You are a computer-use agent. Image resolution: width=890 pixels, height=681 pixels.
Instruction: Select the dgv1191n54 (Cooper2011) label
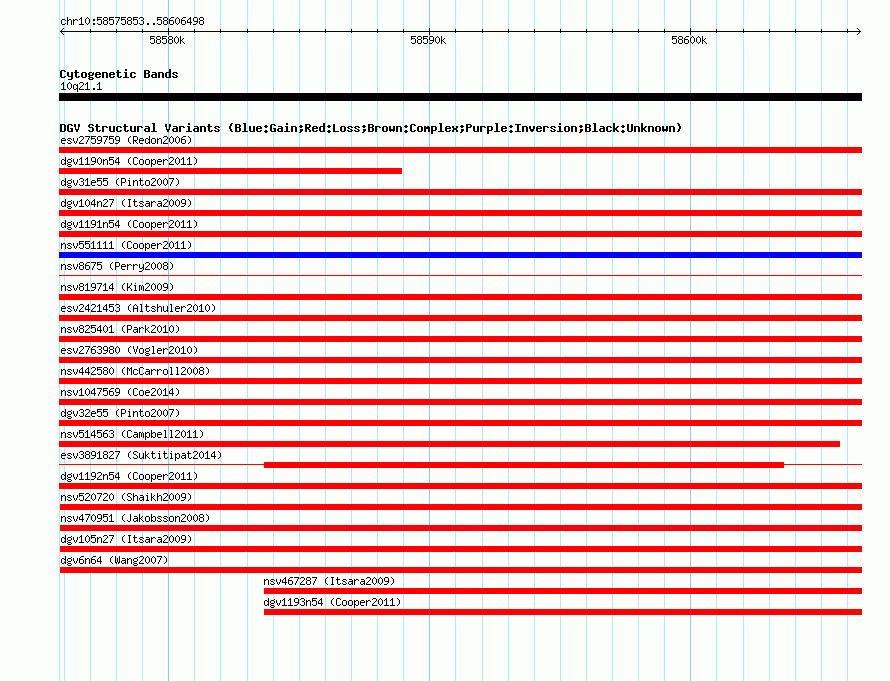[129, 224]
